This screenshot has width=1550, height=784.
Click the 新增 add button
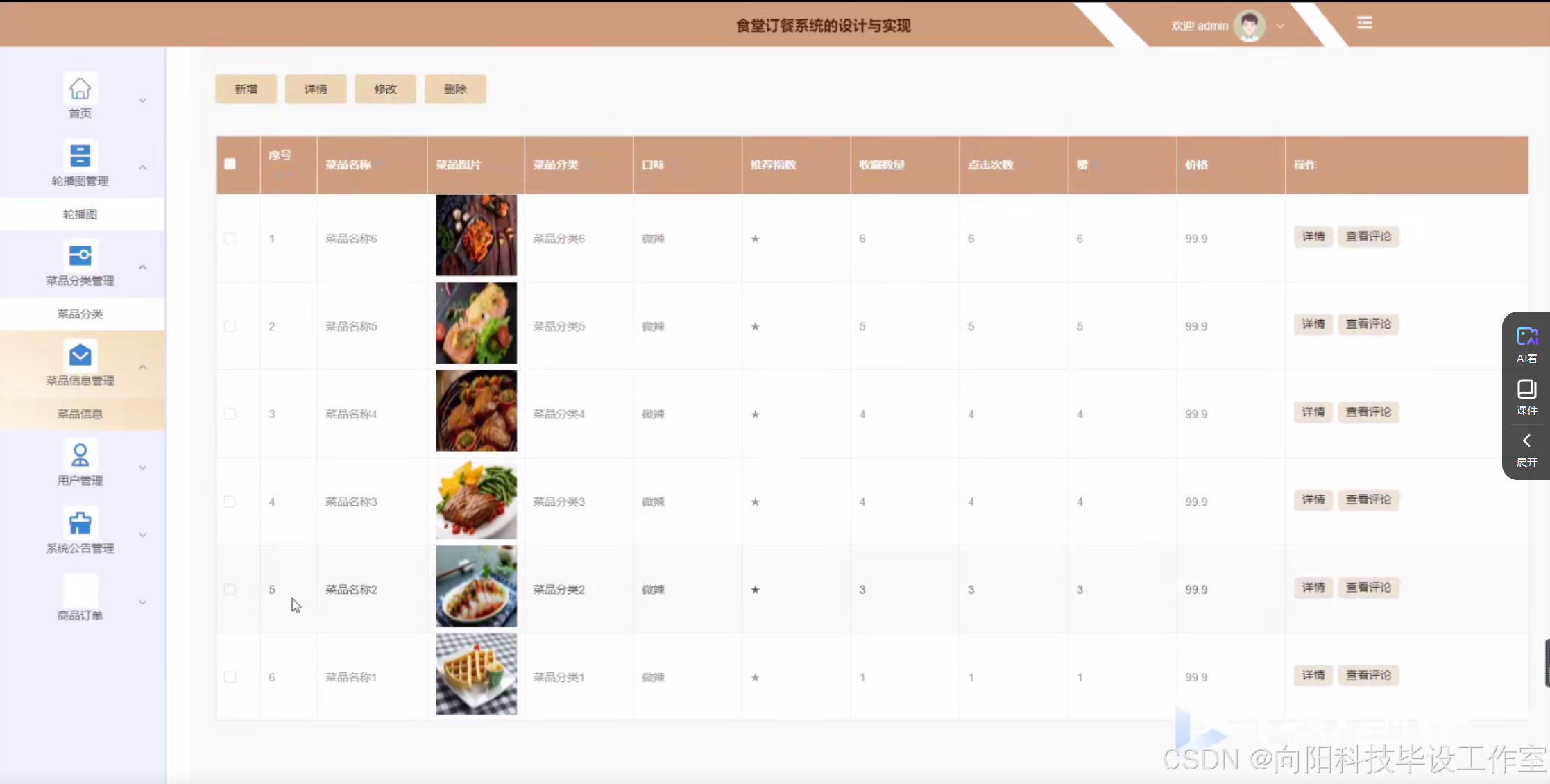[x=246, y=90]
